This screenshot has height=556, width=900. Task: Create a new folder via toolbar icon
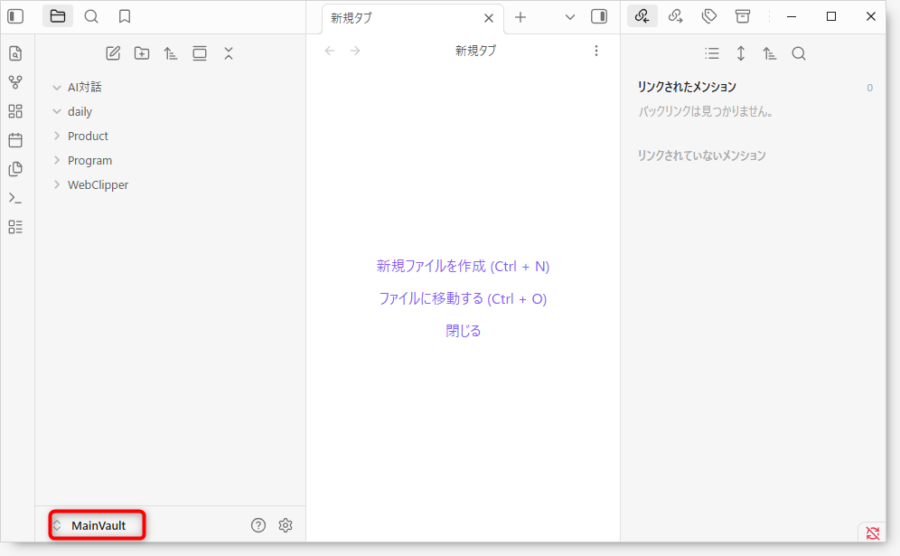pos(142,53)
